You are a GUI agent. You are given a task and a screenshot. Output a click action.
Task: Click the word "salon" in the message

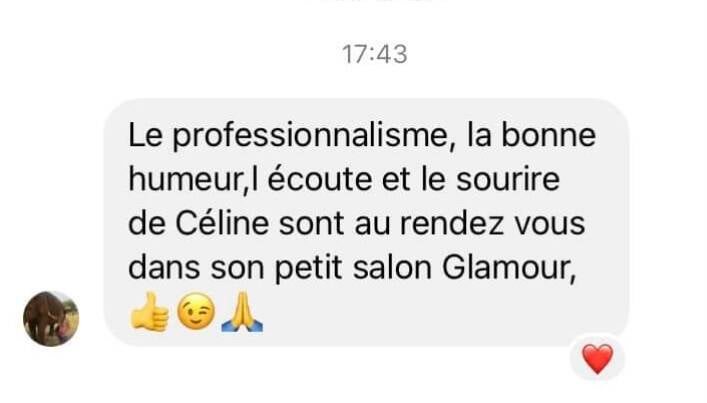(x=392, y=268)
